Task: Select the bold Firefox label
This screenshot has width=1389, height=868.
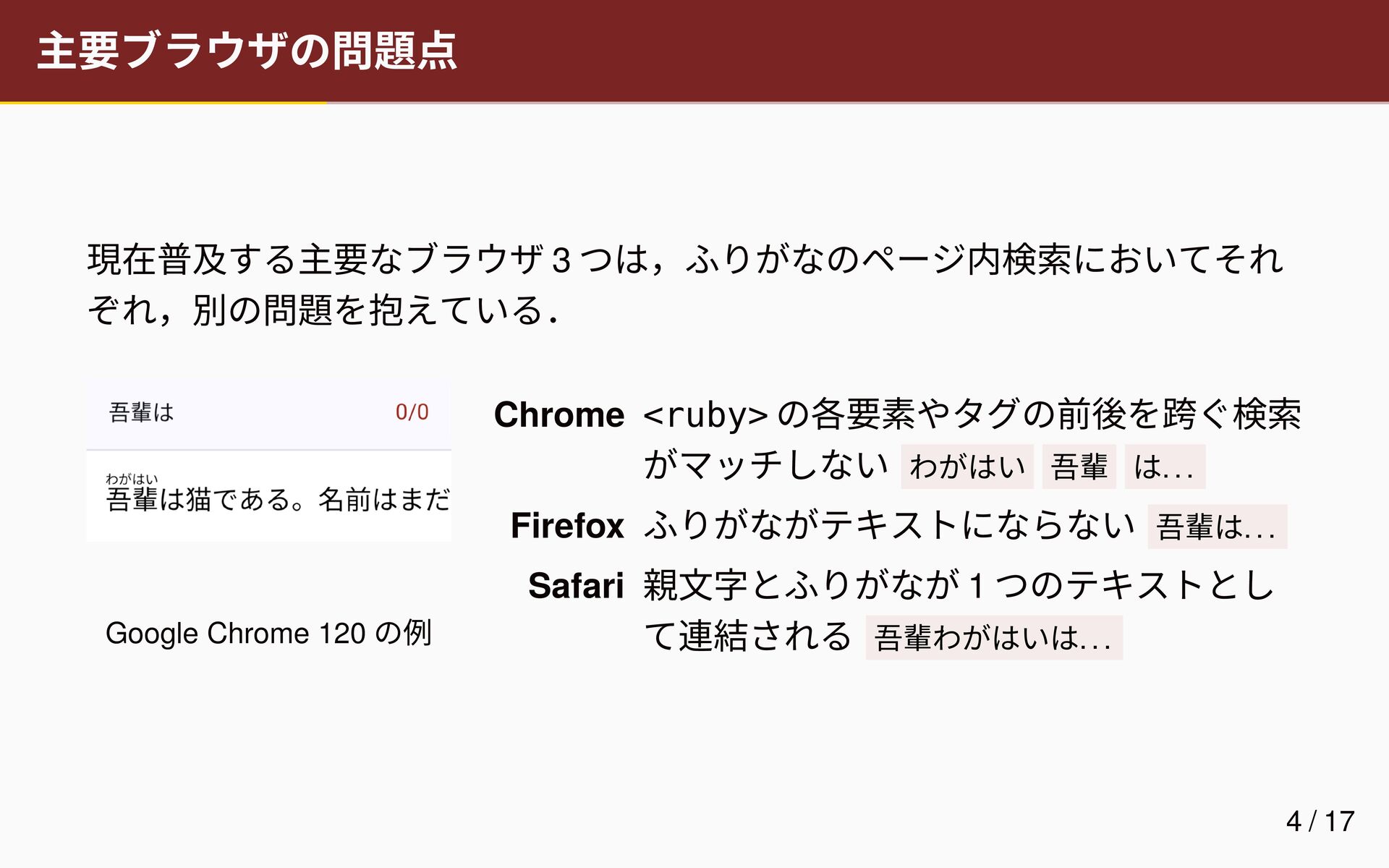Action: pyautogui.click(x=567, y=525)
